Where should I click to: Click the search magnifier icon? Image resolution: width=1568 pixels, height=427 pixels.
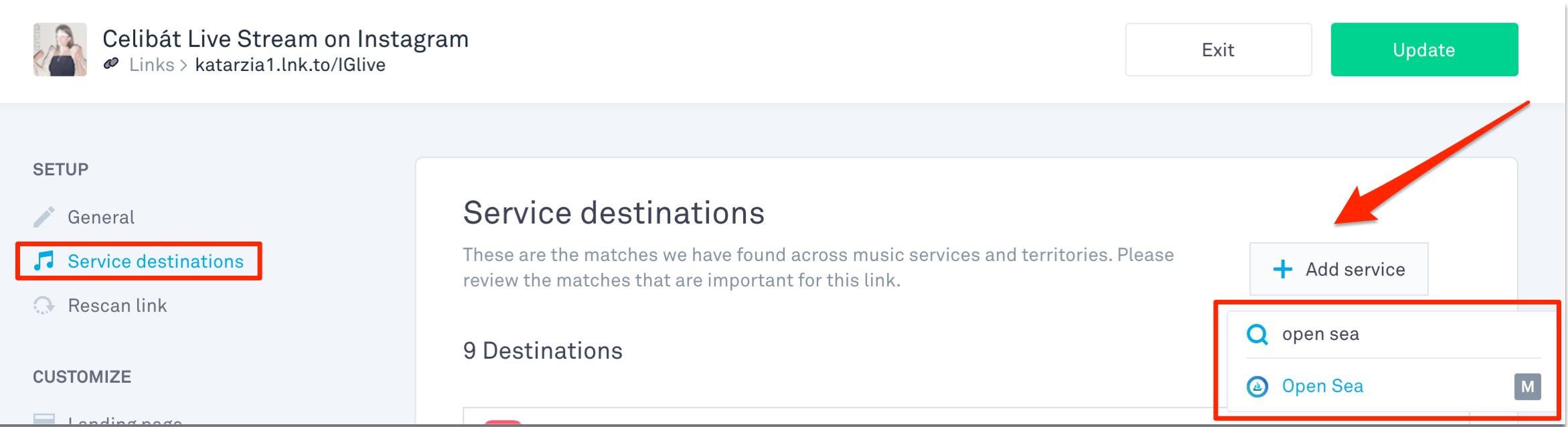1257,334
